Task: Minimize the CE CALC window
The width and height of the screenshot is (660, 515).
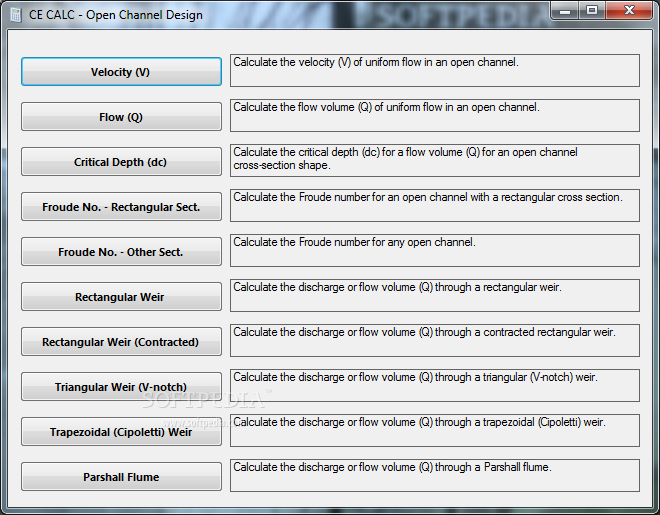Action: click(x=565, y=11)
